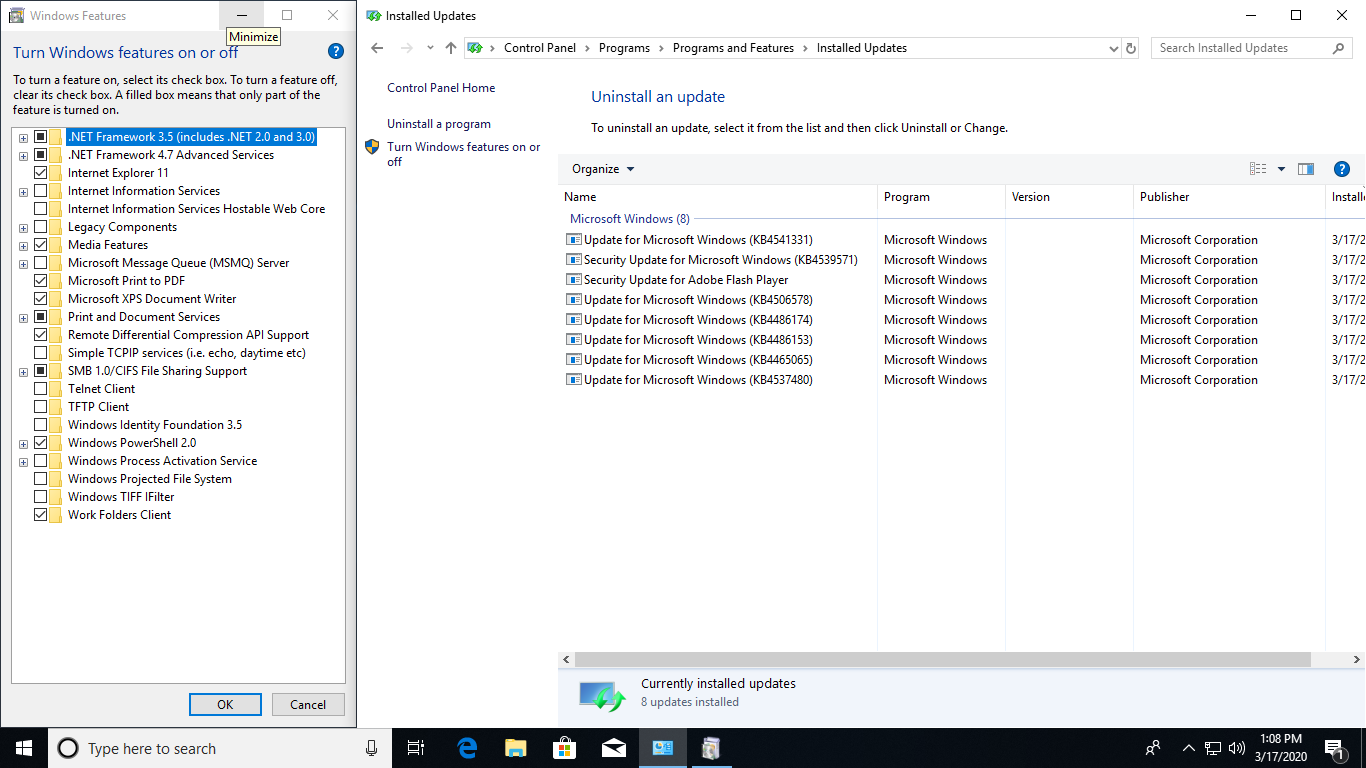1366x768 pixels.
Task: Click the Cortana microphone icon
Action: [372, 748]
